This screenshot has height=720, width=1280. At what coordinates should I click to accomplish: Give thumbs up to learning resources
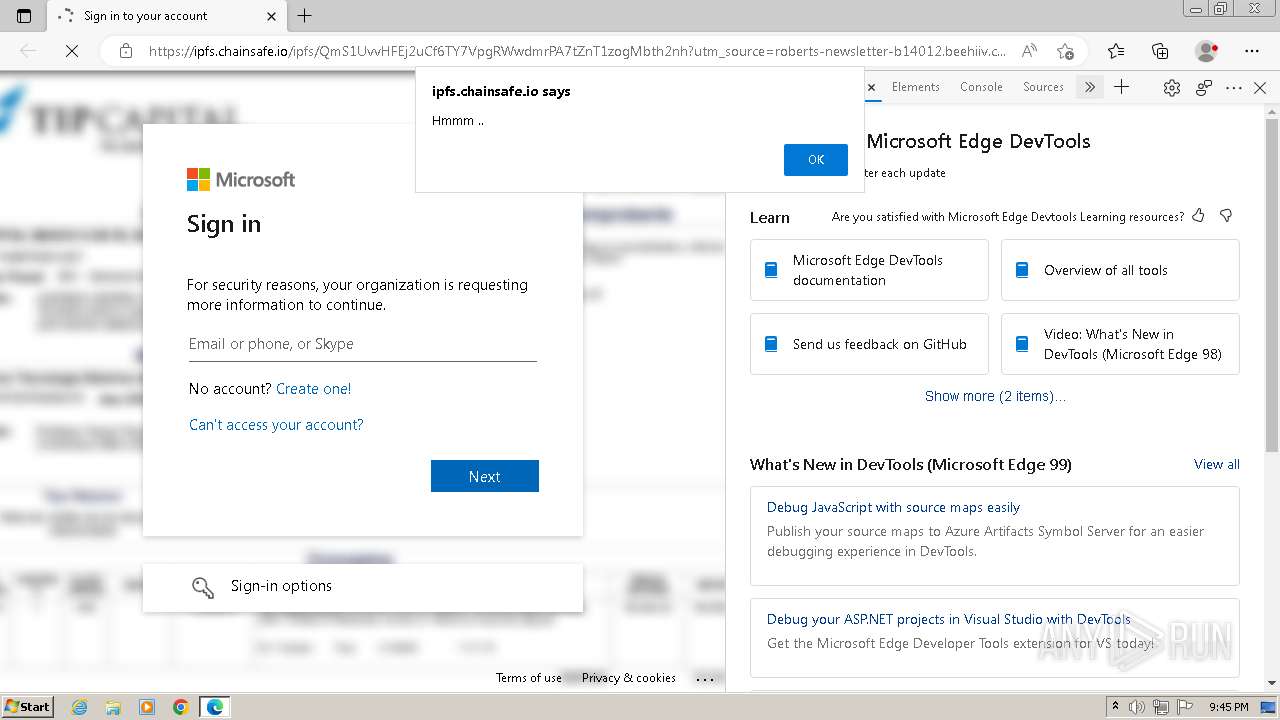tap(1199, 216)
